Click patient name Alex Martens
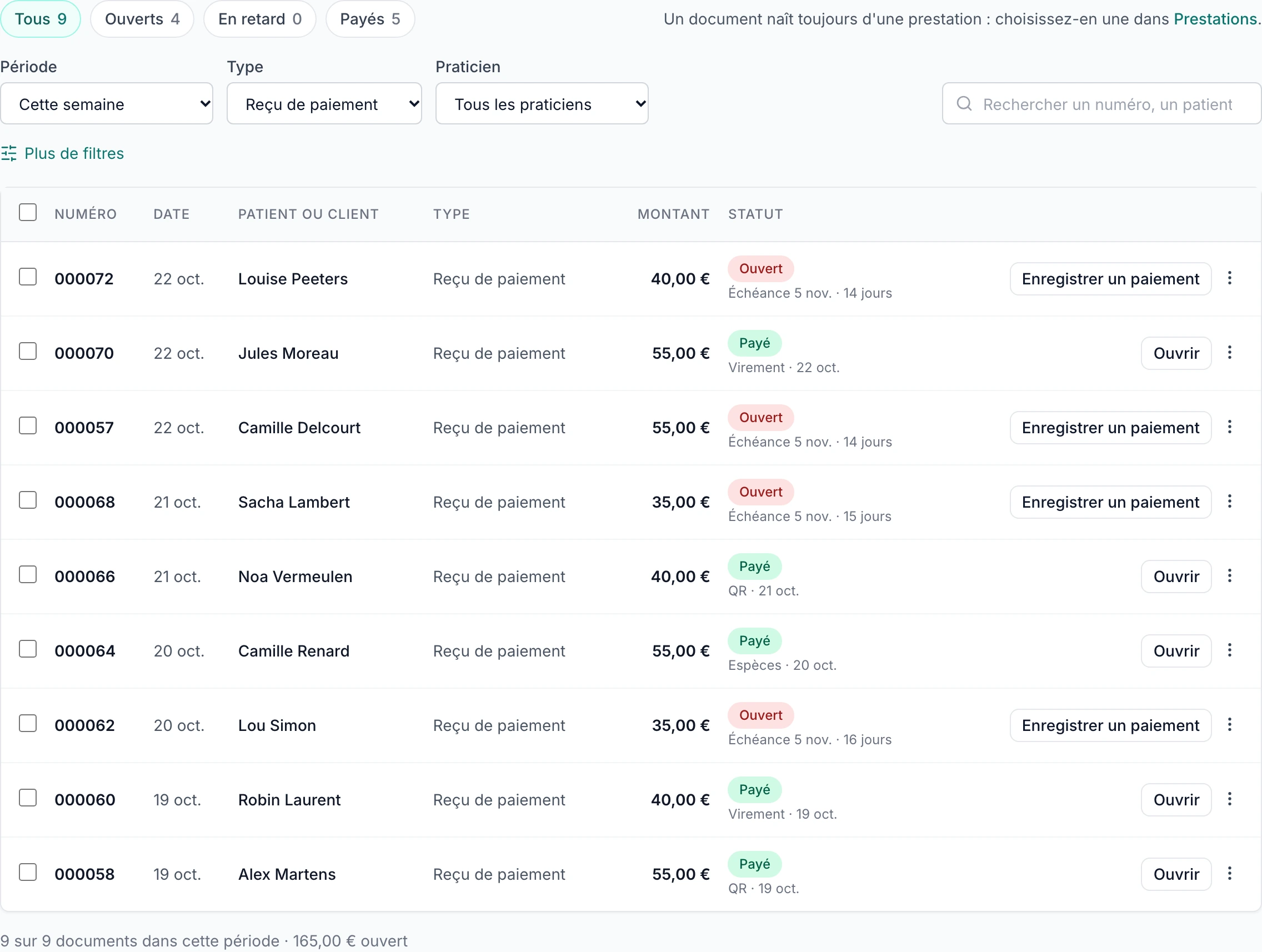 pos(287,874)
